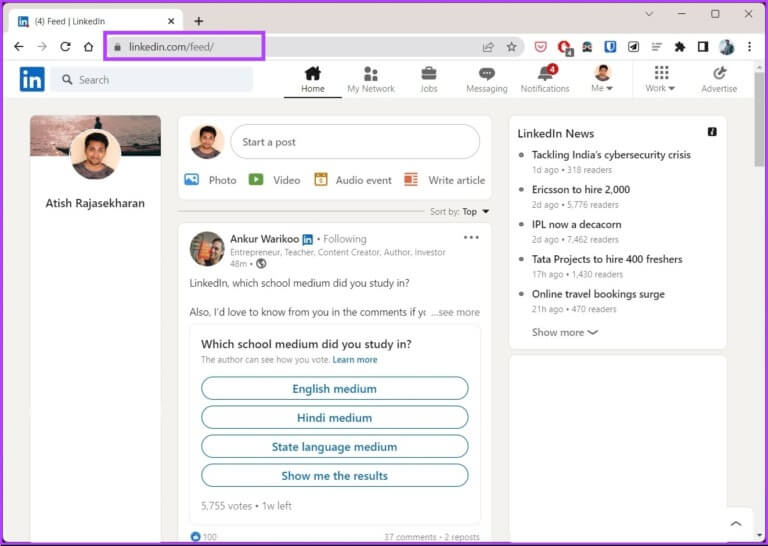The width and height of the screenshot is (768, 546).
Task: Go back with browser back arrow
Action: 19,47
